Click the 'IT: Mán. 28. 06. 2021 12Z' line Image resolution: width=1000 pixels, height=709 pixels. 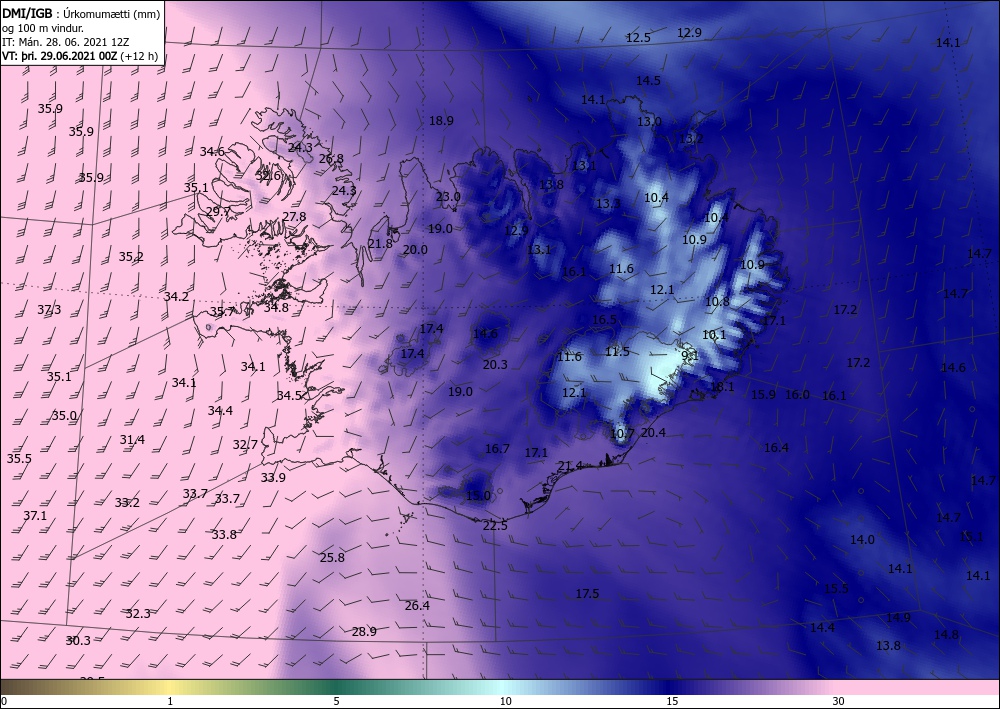[66, 41]
